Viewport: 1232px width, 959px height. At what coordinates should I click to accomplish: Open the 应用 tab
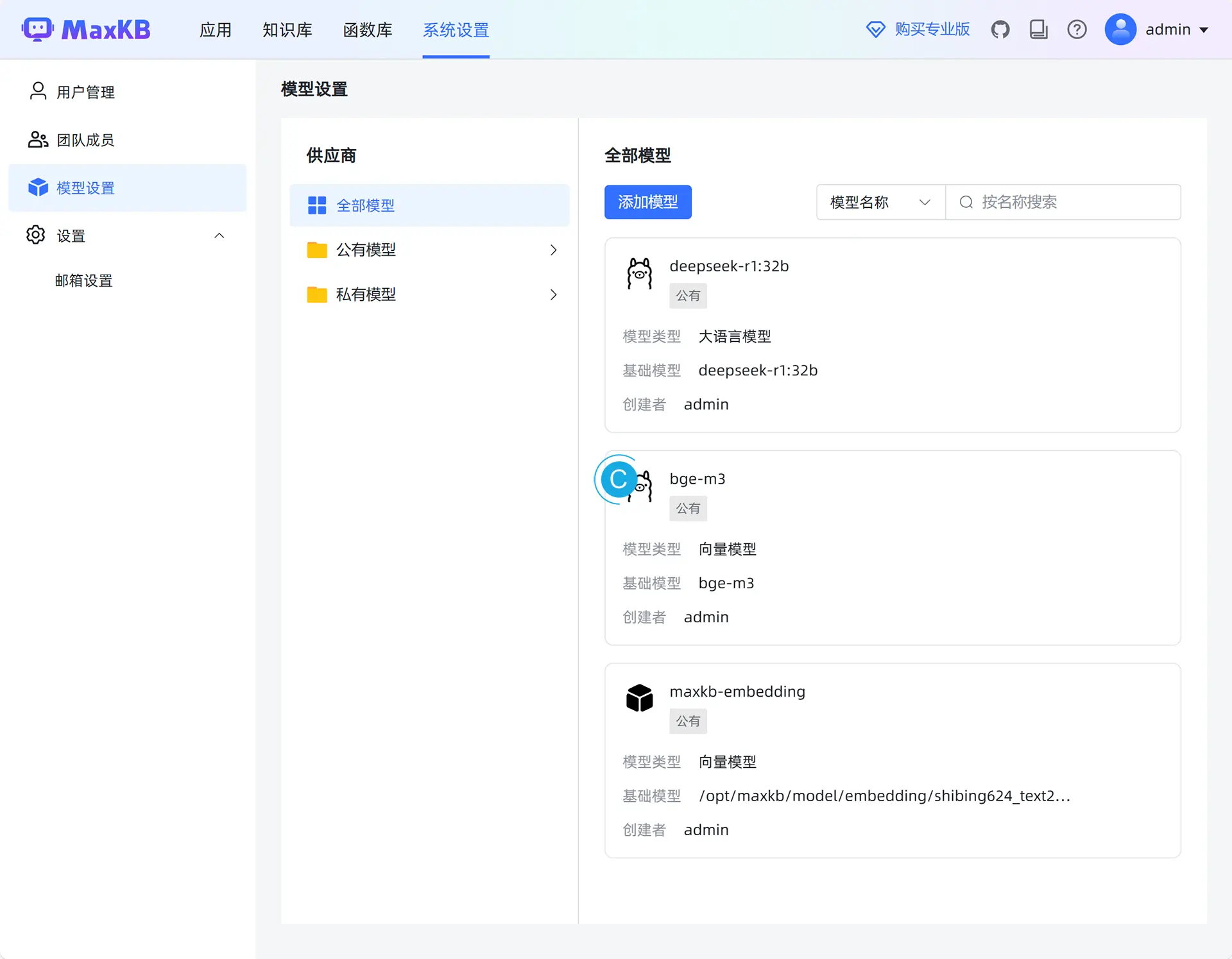point(216,30)
